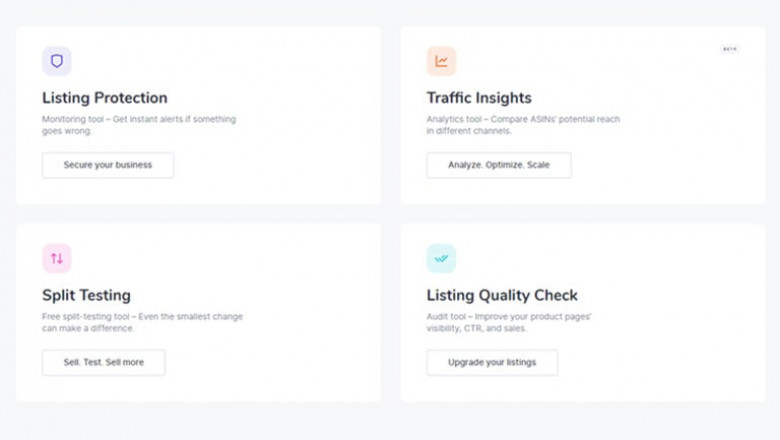Click 'in different channels.' text line
Image resolution: width=780 pixels, height=440 pixels.
(472, 130)
